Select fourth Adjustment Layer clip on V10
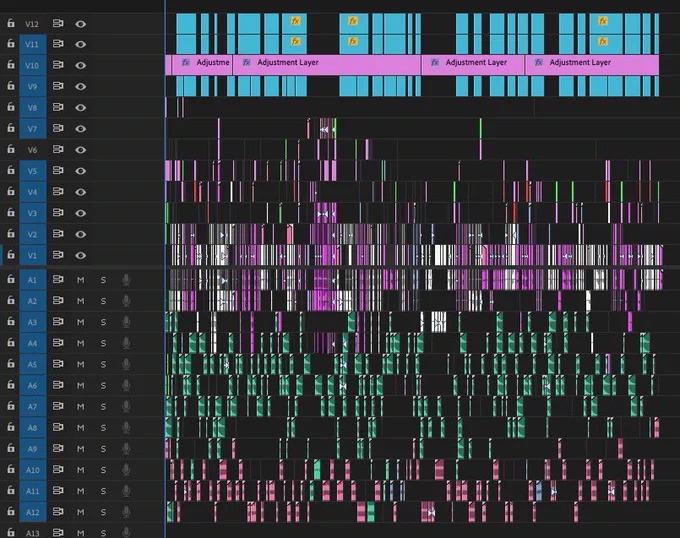Image resolution: width=680 pixels, height=538 pixels. point(592,65)
